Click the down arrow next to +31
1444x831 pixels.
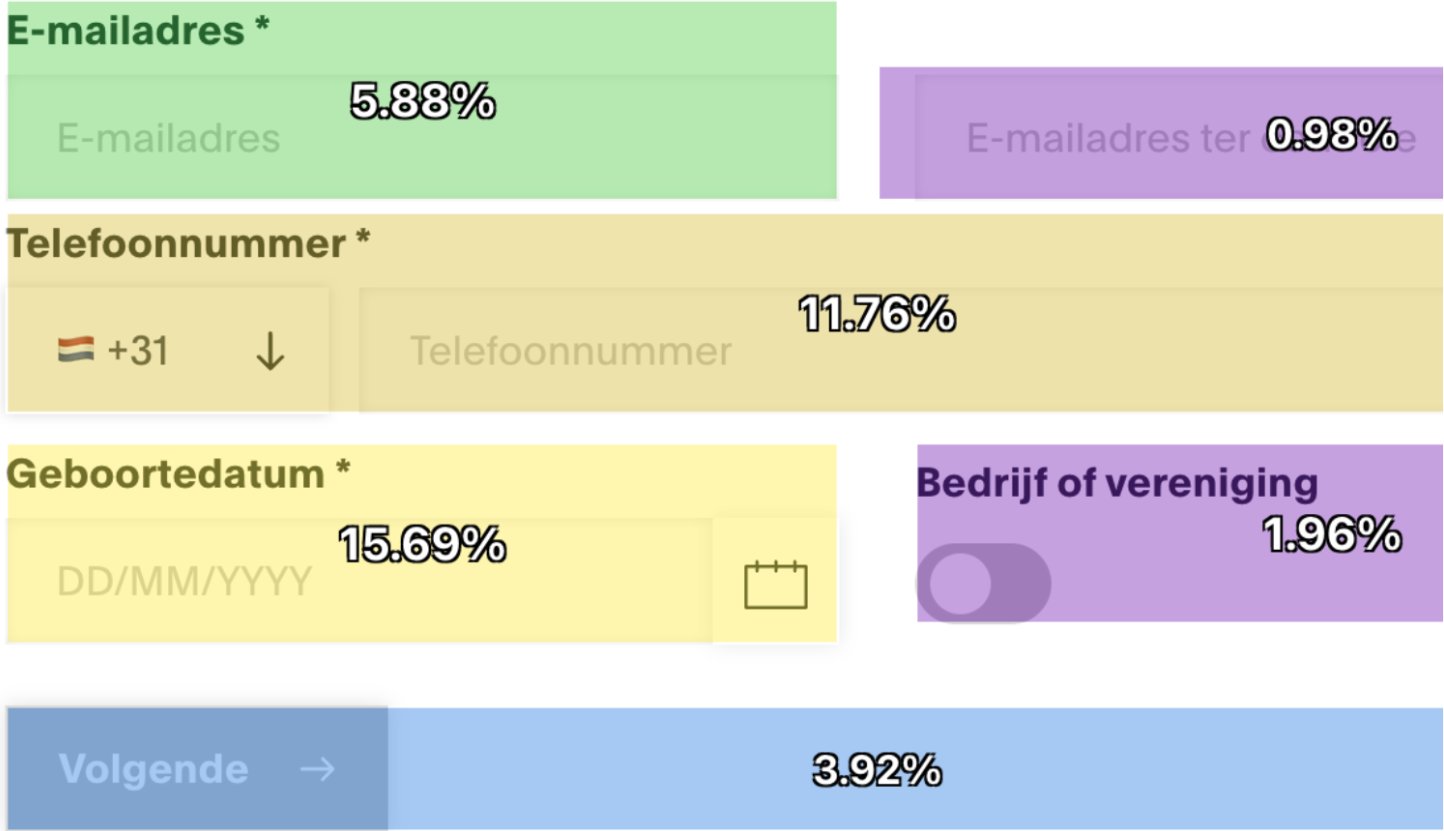pyautogui.click(x=269, y=352)
